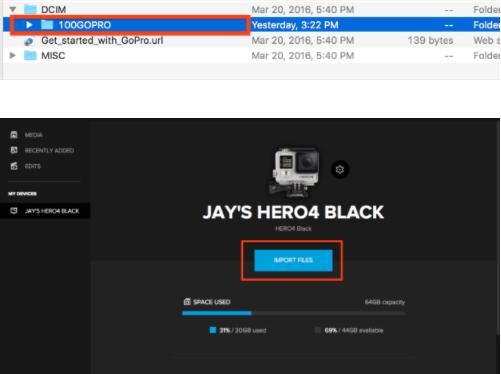Select the 100GOPRO folder name
The image size is (501, 374).
(x=85, y=25)
